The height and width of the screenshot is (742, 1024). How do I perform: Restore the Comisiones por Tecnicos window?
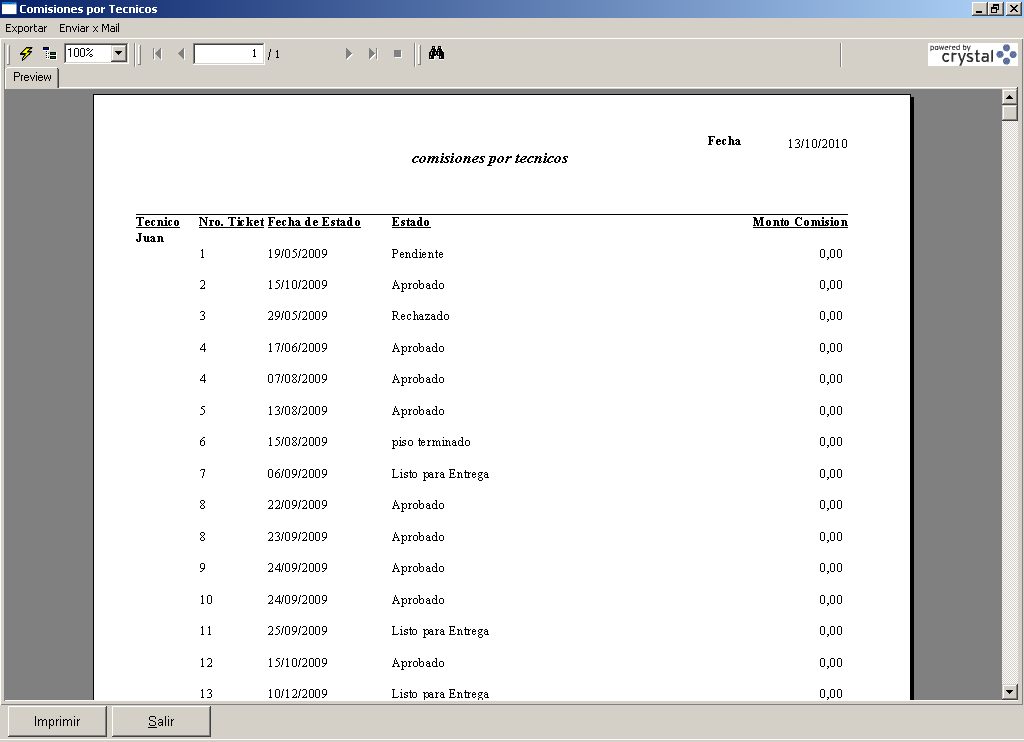pos(995,9)
